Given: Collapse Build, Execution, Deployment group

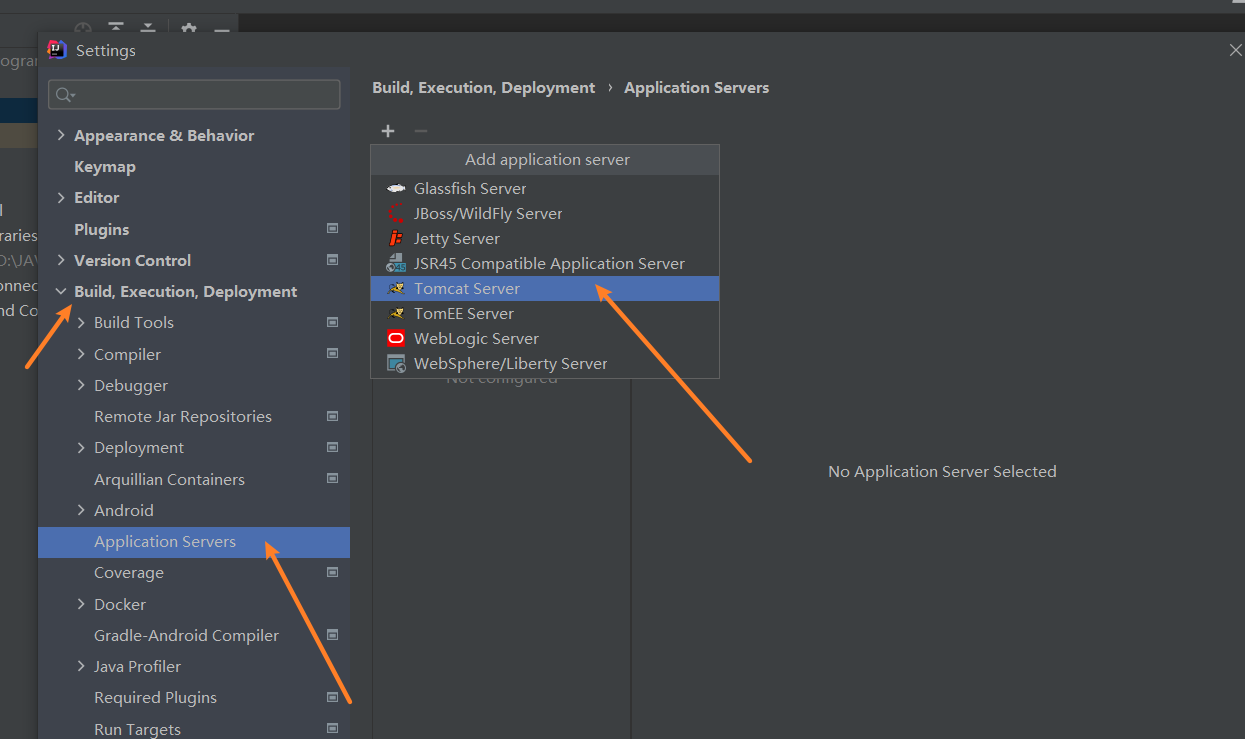Looking at the screenshot, I should click(61, 291).
